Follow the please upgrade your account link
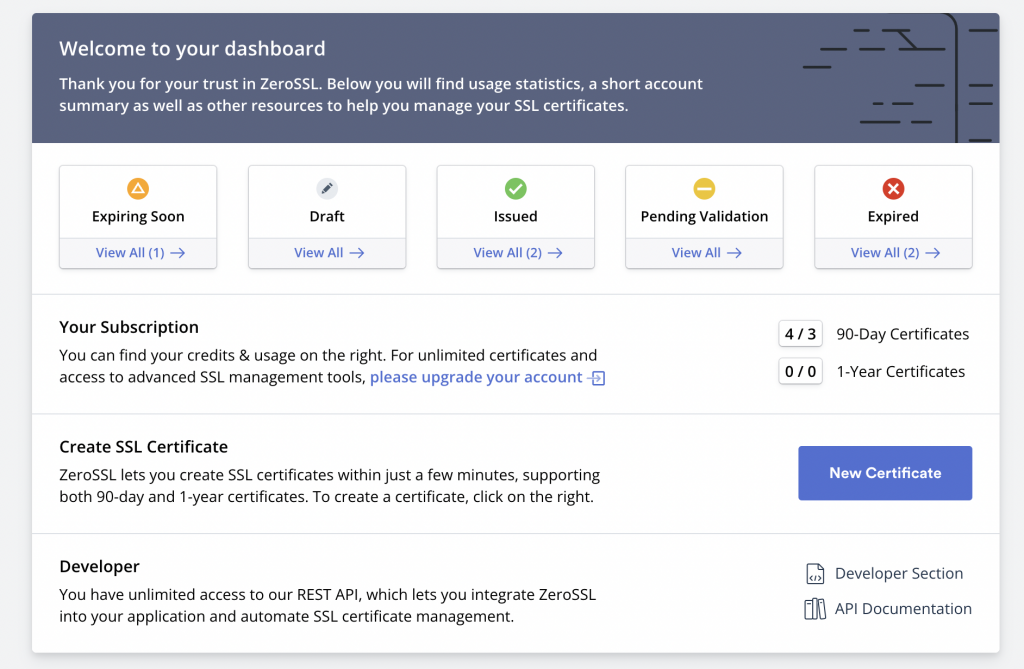Viewport: 1024px width, 669px height. (476, 378)
